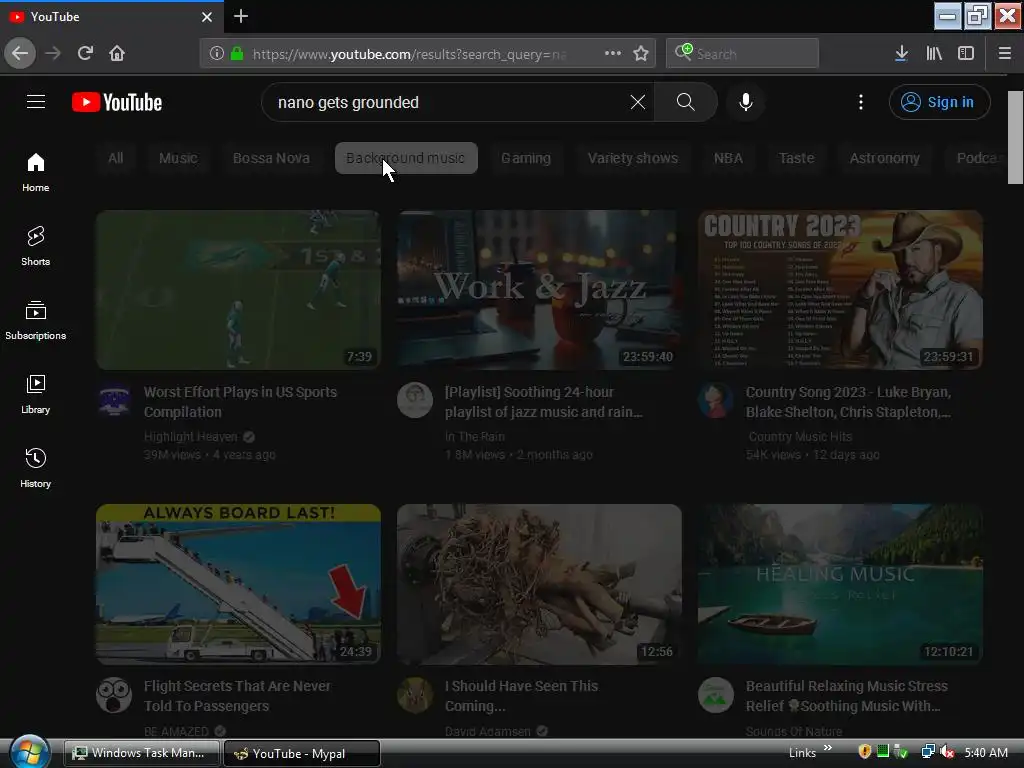The image size is (1024, 768).
Task: Open Library in the sidebar
Action: point(36,394)
